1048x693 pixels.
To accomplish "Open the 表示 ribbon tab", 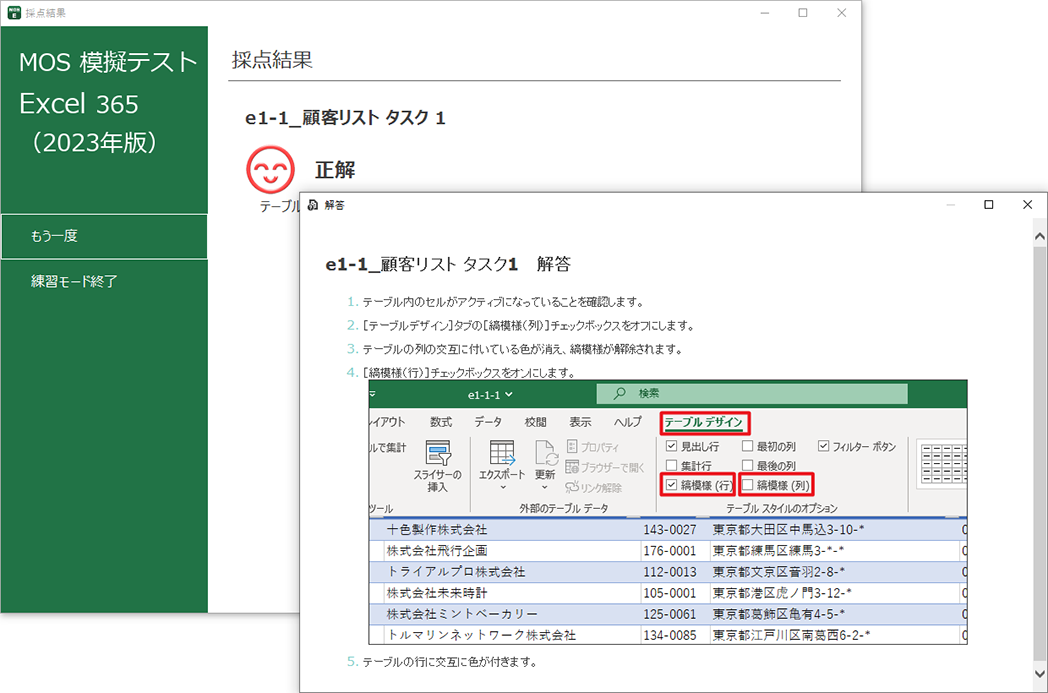I will tap(580, 422).
